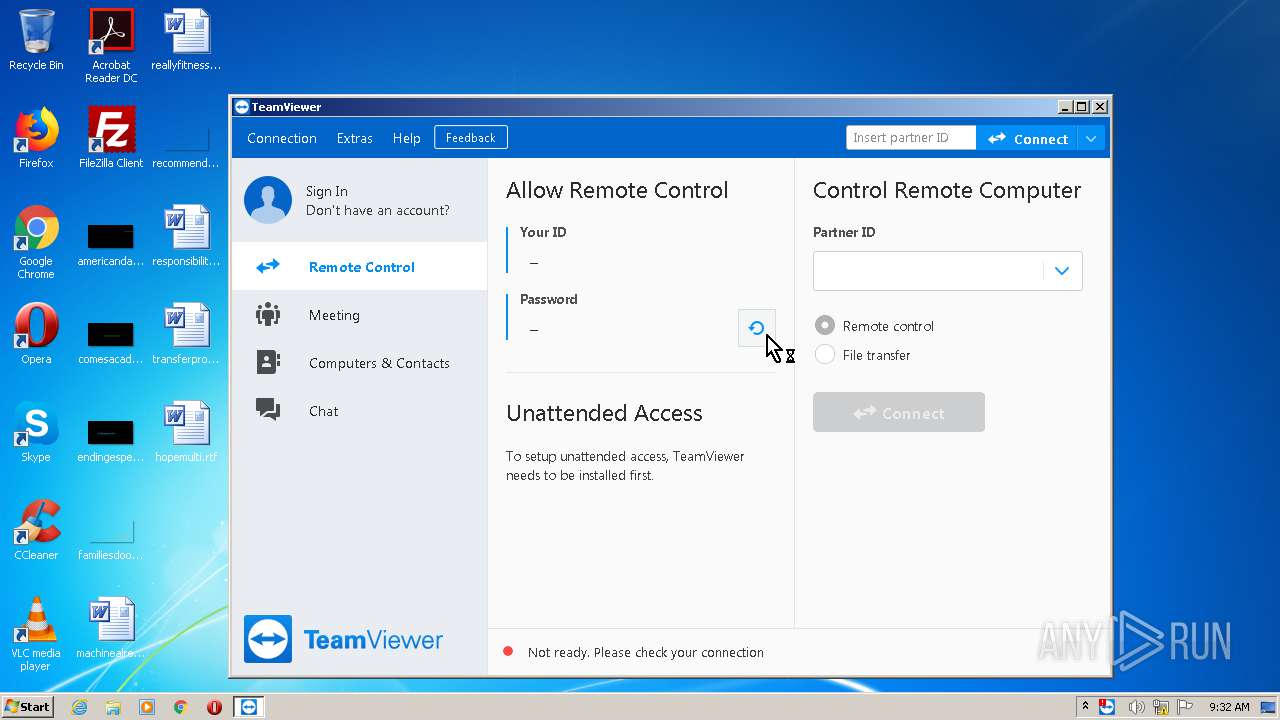Open the Windows Start menu
This screenshot has height=720, width=1280.
pyautogui.click(x=28, y=707)
